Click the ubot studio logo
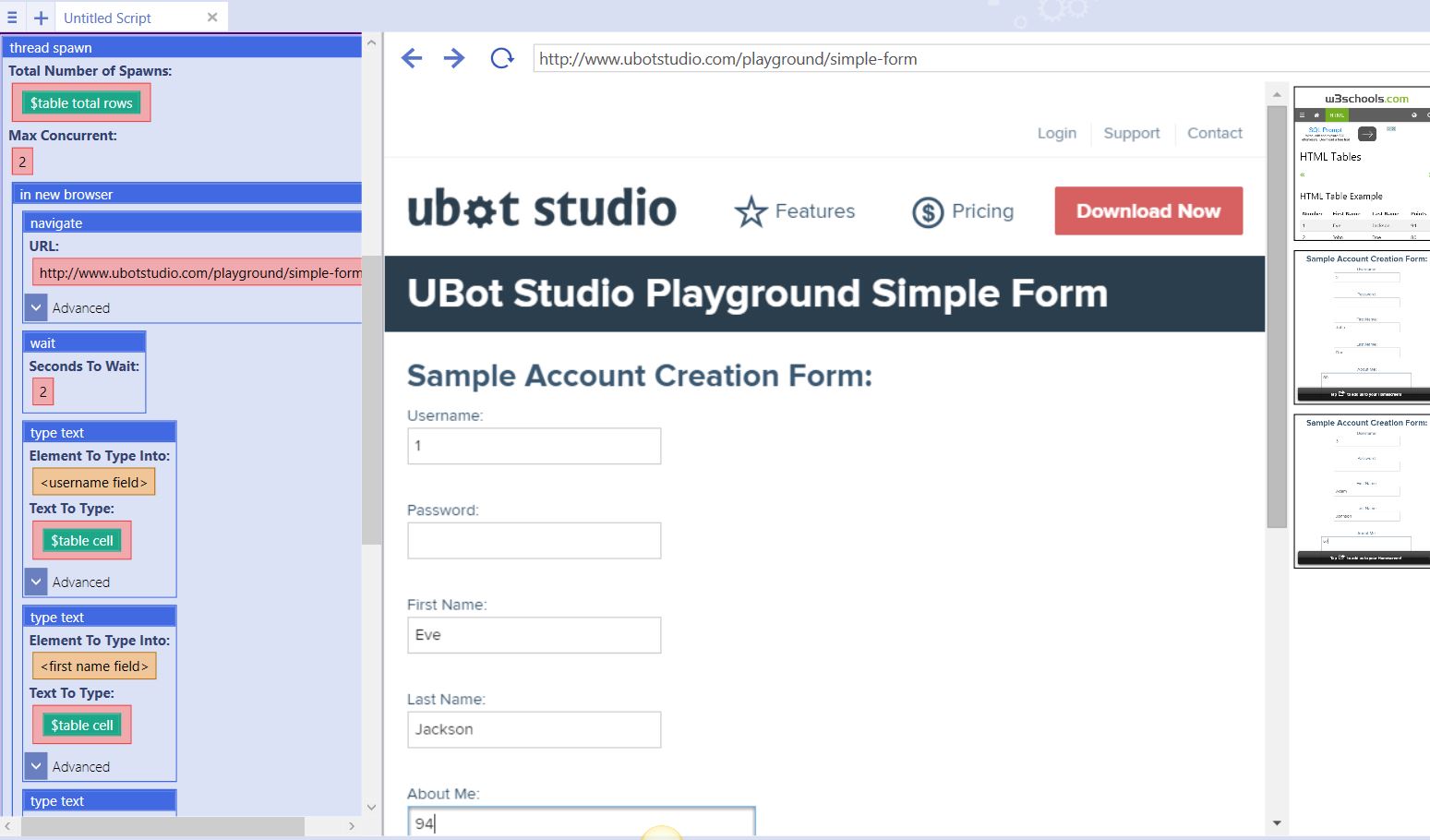This screenshot has height=840, width=1430. coord(542,209)
